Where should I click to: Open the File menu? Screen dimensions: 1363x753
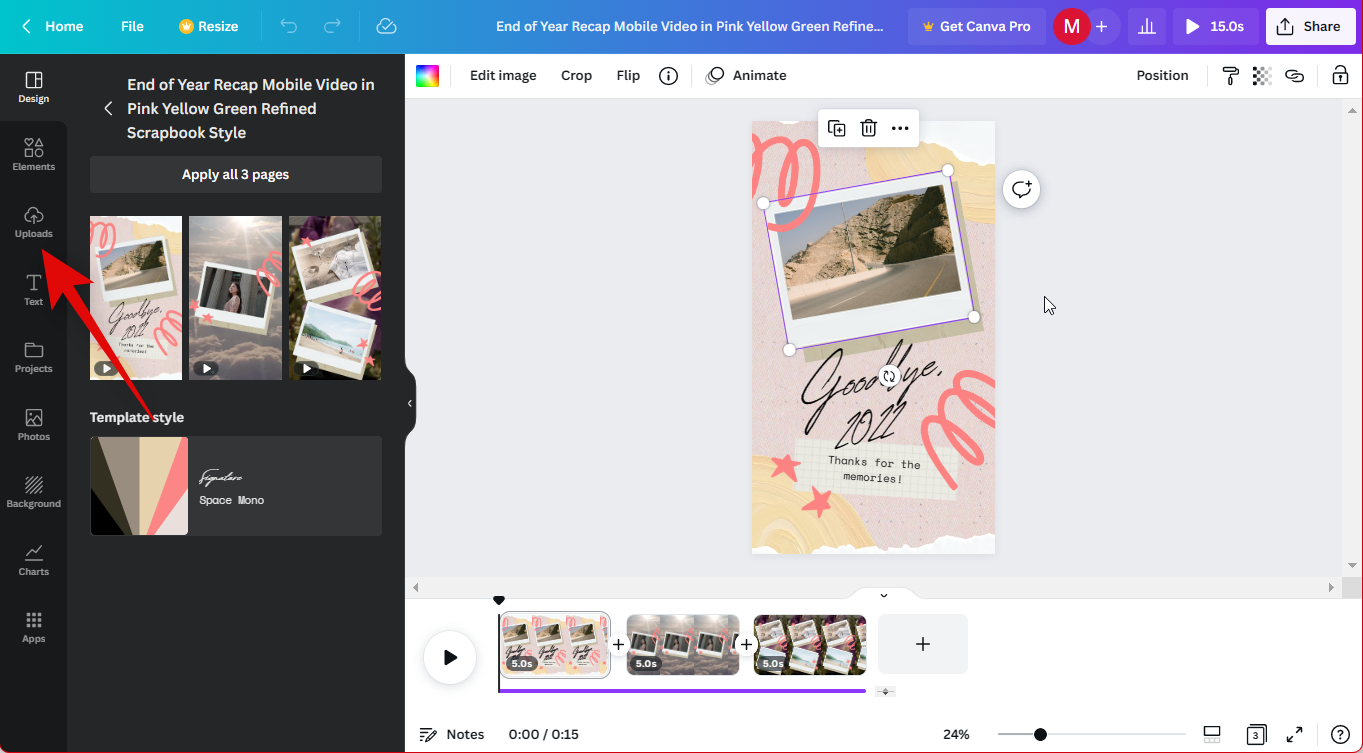132,27
